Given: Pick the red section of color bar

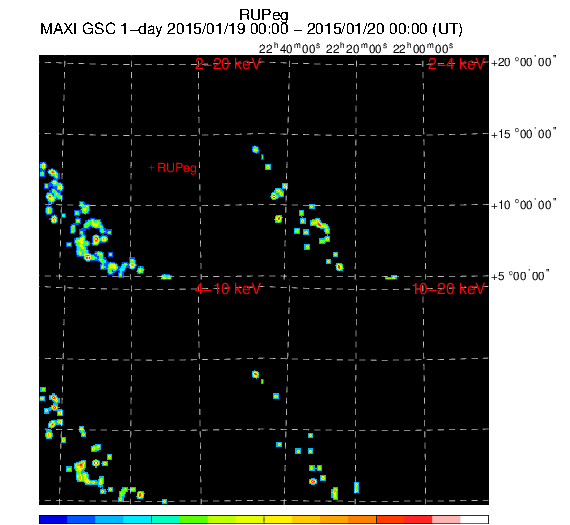Looking at the screenshot, I should [x=418, y=519].
